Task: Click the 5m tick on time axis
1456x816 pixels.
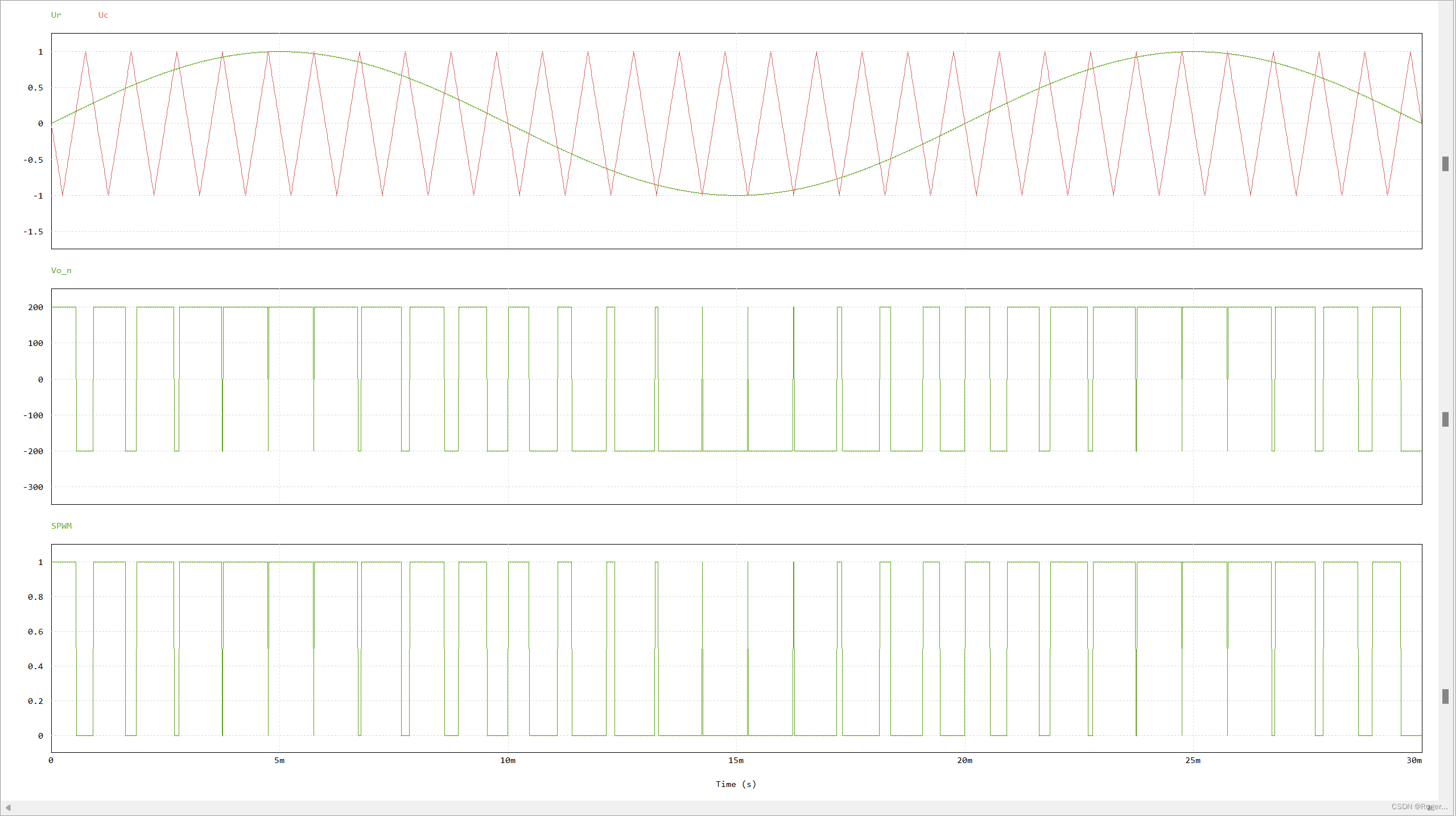Action: pyautogui.click(x=279, y=760)
